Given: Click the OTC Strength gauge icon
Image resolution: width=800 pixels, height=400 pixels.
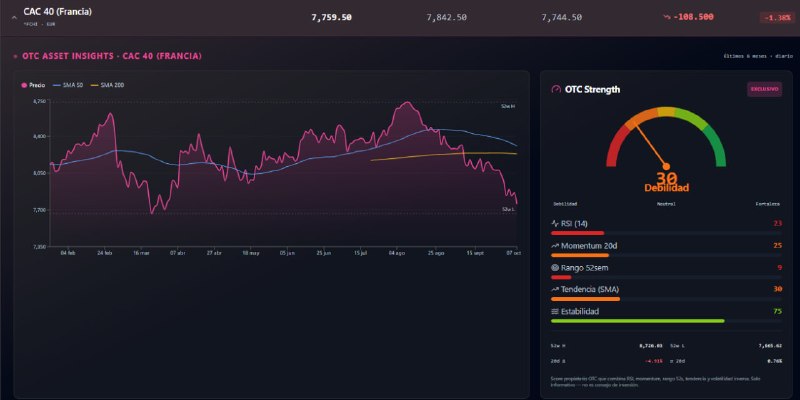Looking at the screenshot, I should click(556, 89).
